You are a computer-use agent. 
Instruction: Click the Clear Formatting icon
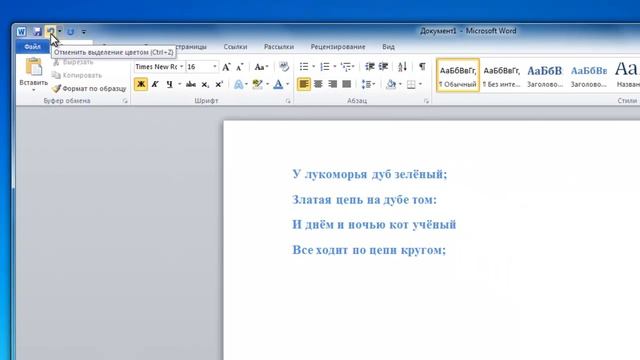(284, 67)
